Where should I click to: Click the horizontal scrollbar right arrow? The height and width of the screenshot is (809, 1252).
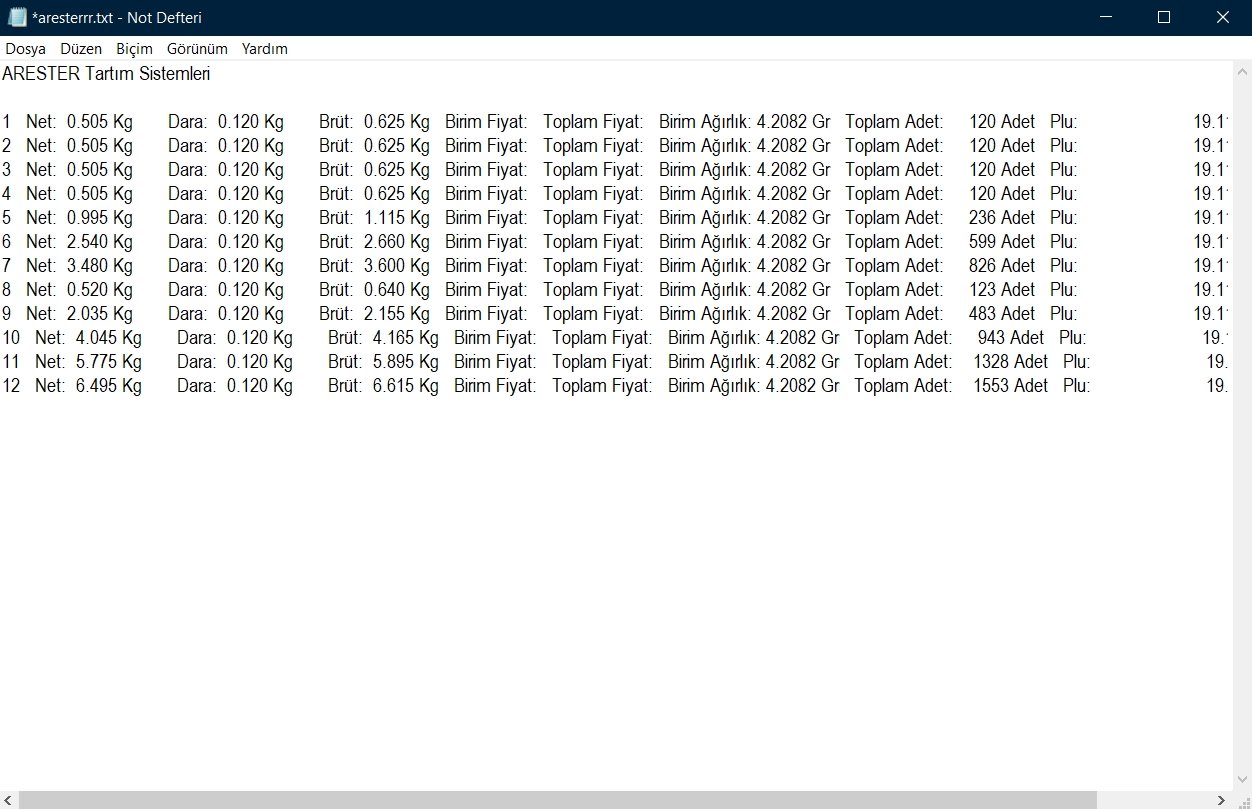click(1222, 800)
